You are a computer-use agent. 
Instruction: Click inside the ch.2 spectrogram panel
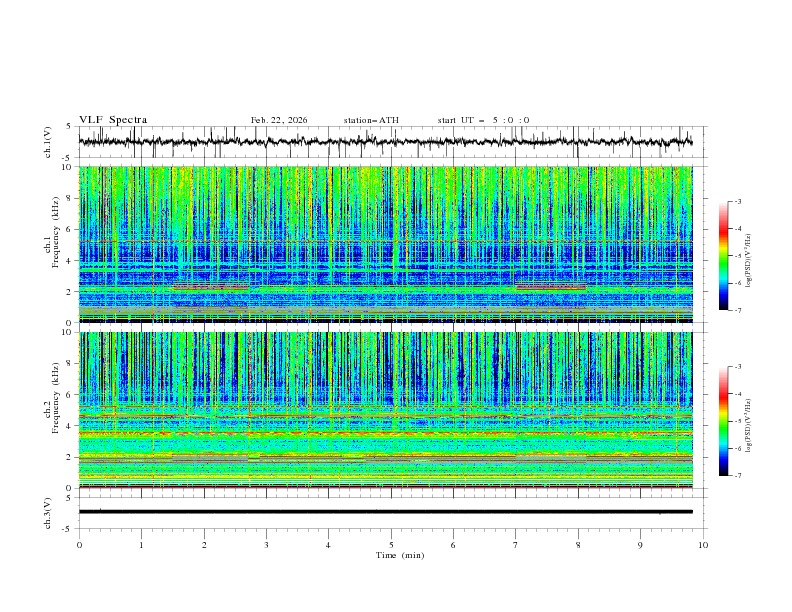pyautogui.click(x=390, y=409)
